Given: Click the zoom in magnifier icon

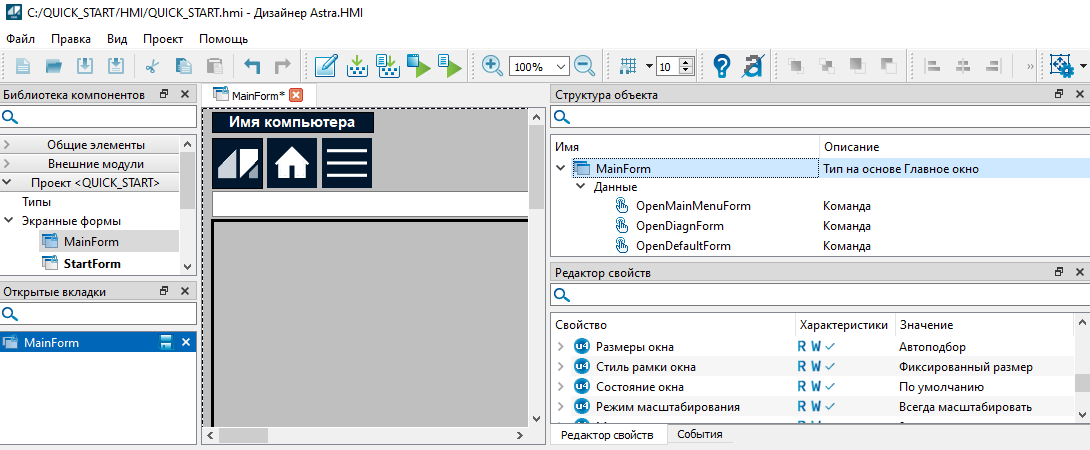Looking at the screenshot, I should click(492, 66).
